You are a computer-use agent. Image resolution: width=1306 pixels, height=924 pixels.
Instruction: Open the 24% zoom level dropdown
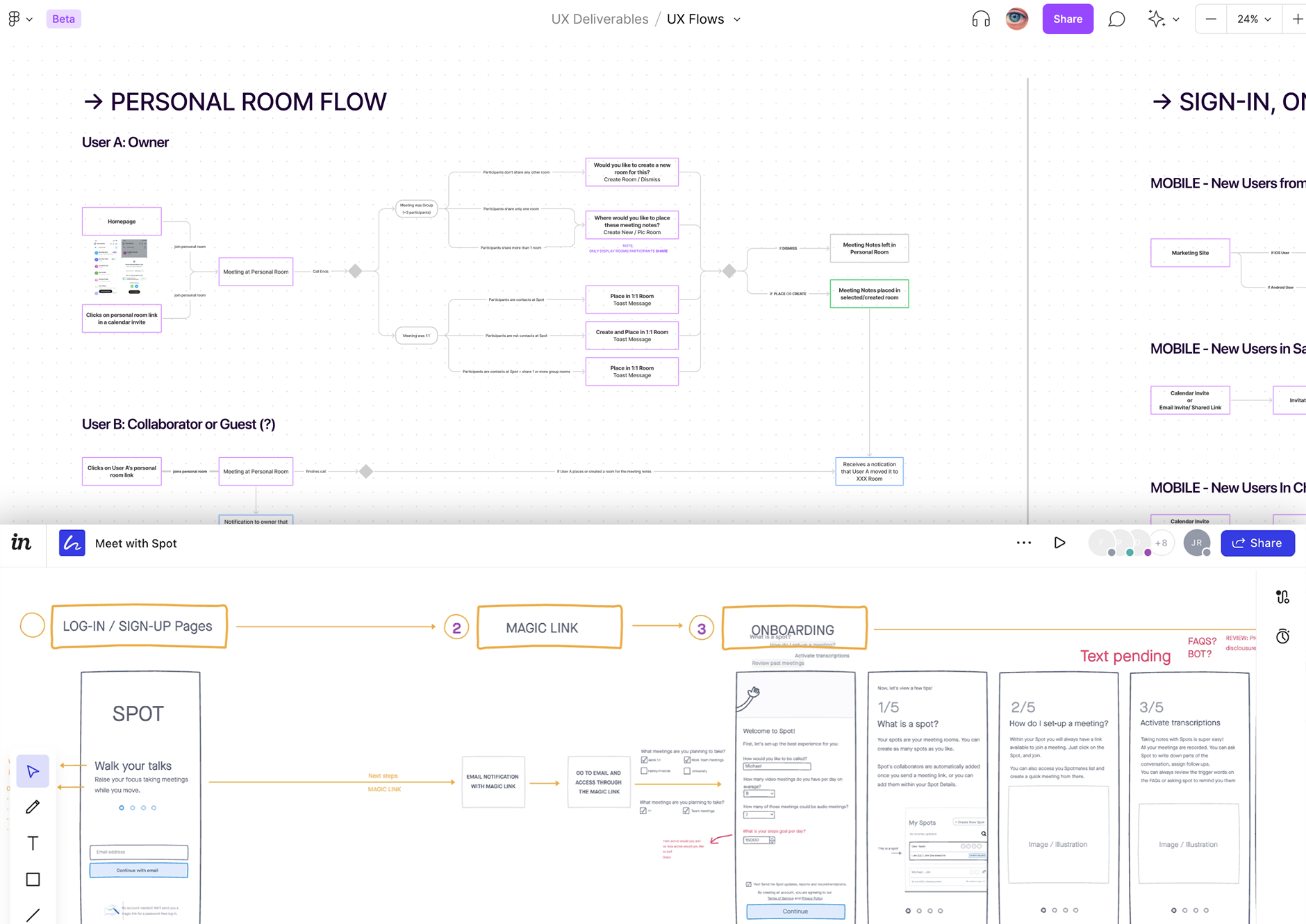coord(1254,19)
